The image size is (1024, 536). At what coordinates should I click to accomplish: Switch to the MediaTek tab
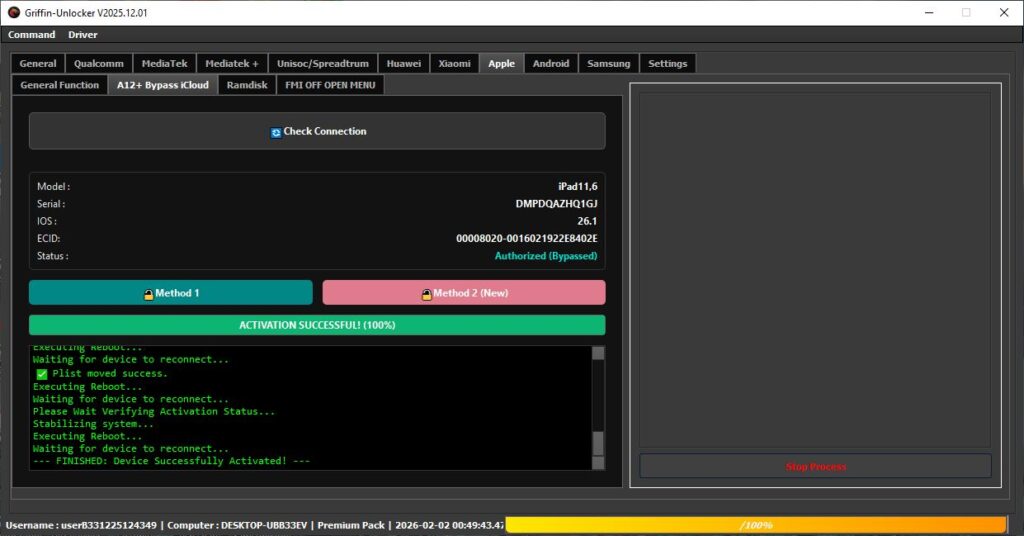tap(165, 63)
